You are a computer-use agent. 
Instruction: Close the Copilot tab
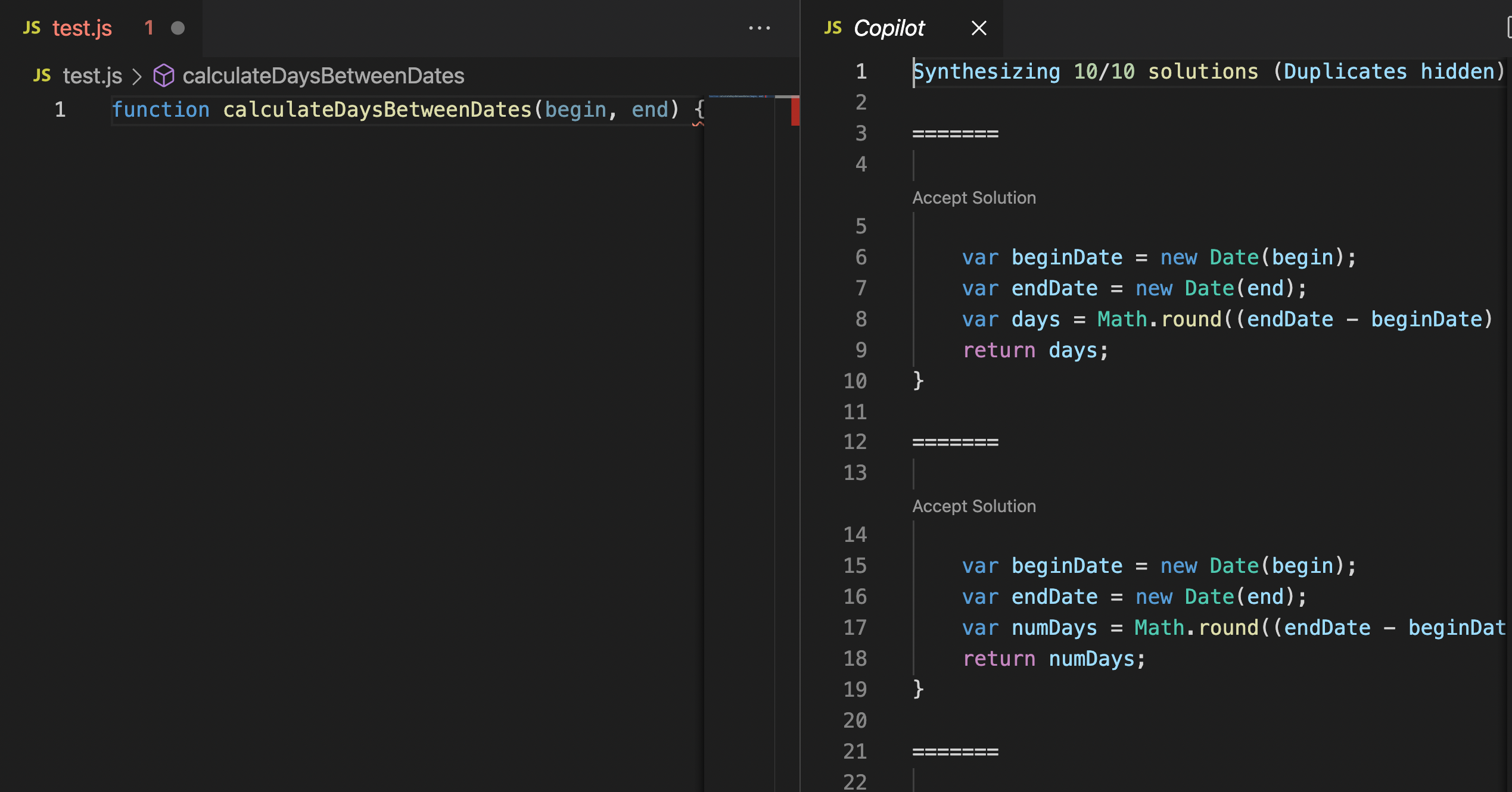[979, 28]
